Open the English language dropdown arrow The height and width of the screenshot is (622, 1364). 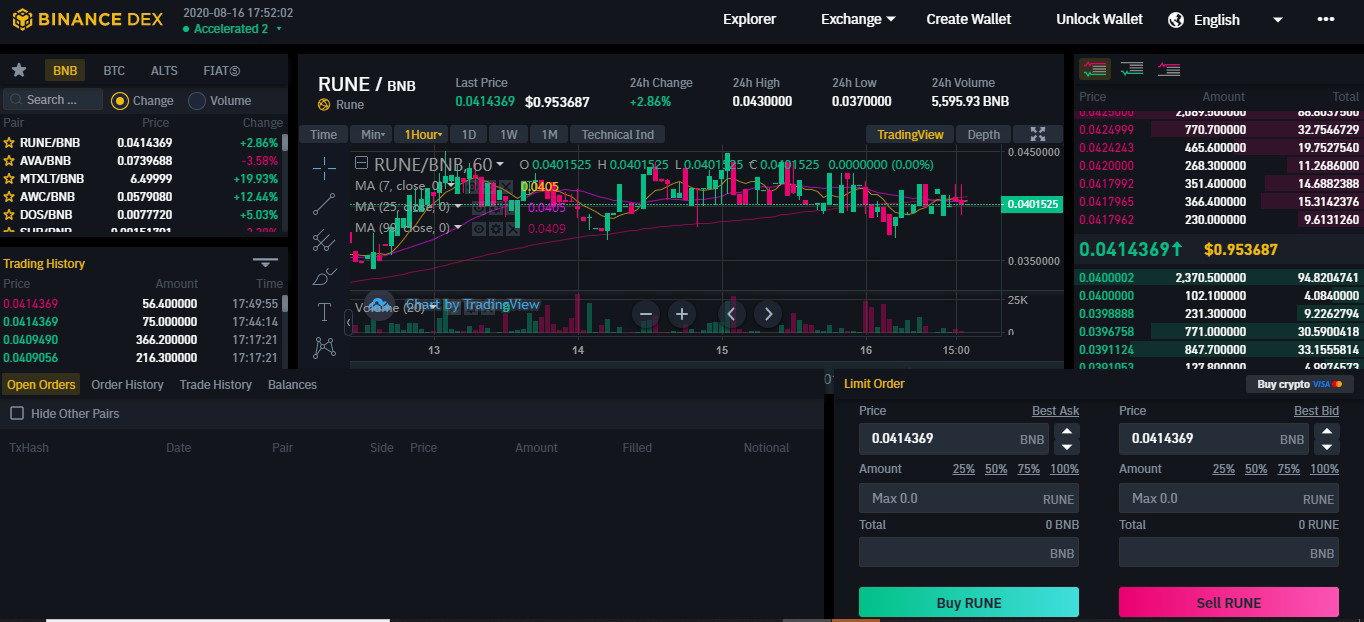1277,20
